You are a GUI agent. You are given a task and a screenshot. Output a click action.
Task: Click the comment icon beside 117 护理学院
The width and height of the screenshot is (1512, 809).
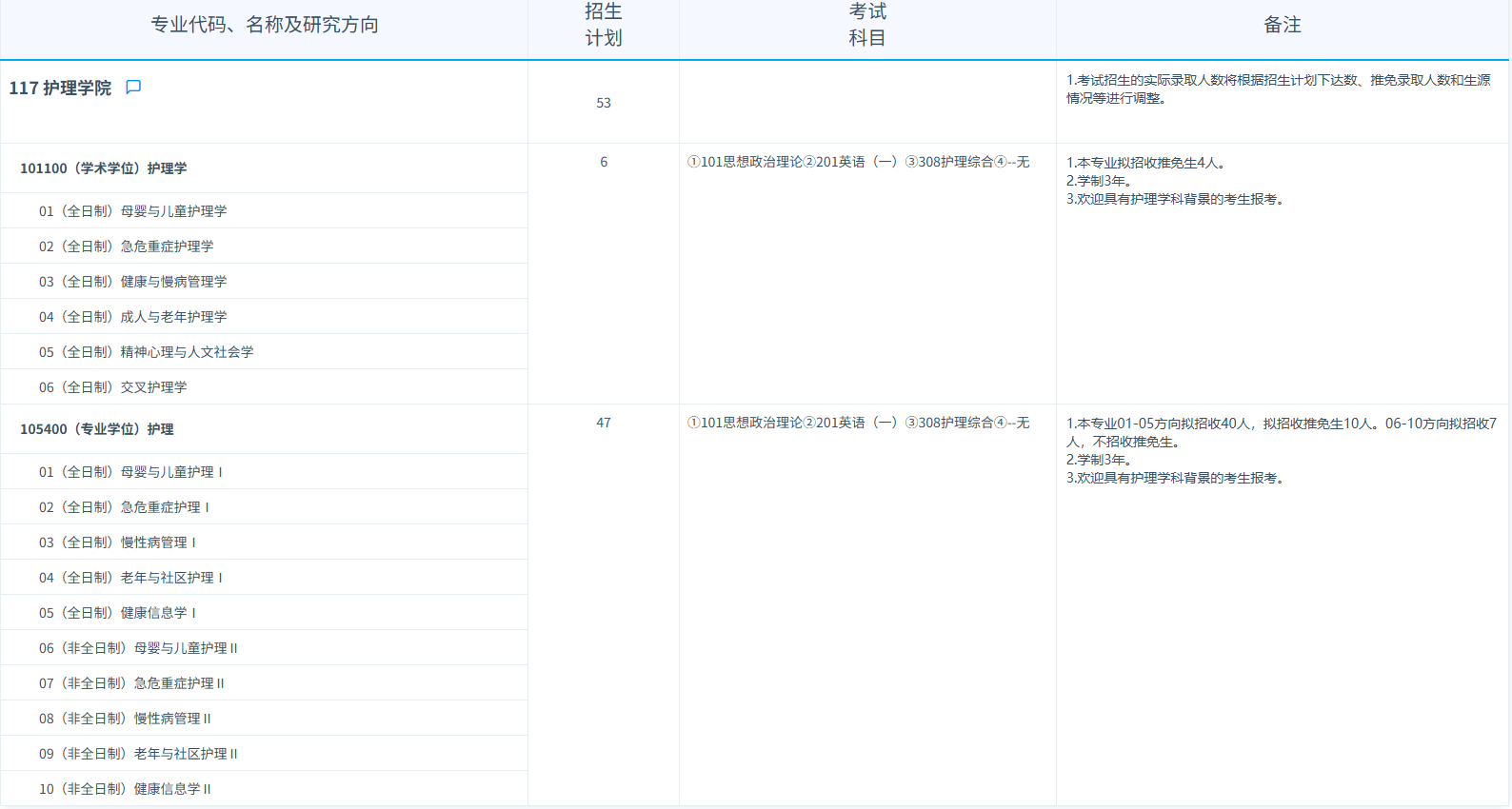click(x=133, y=88)
